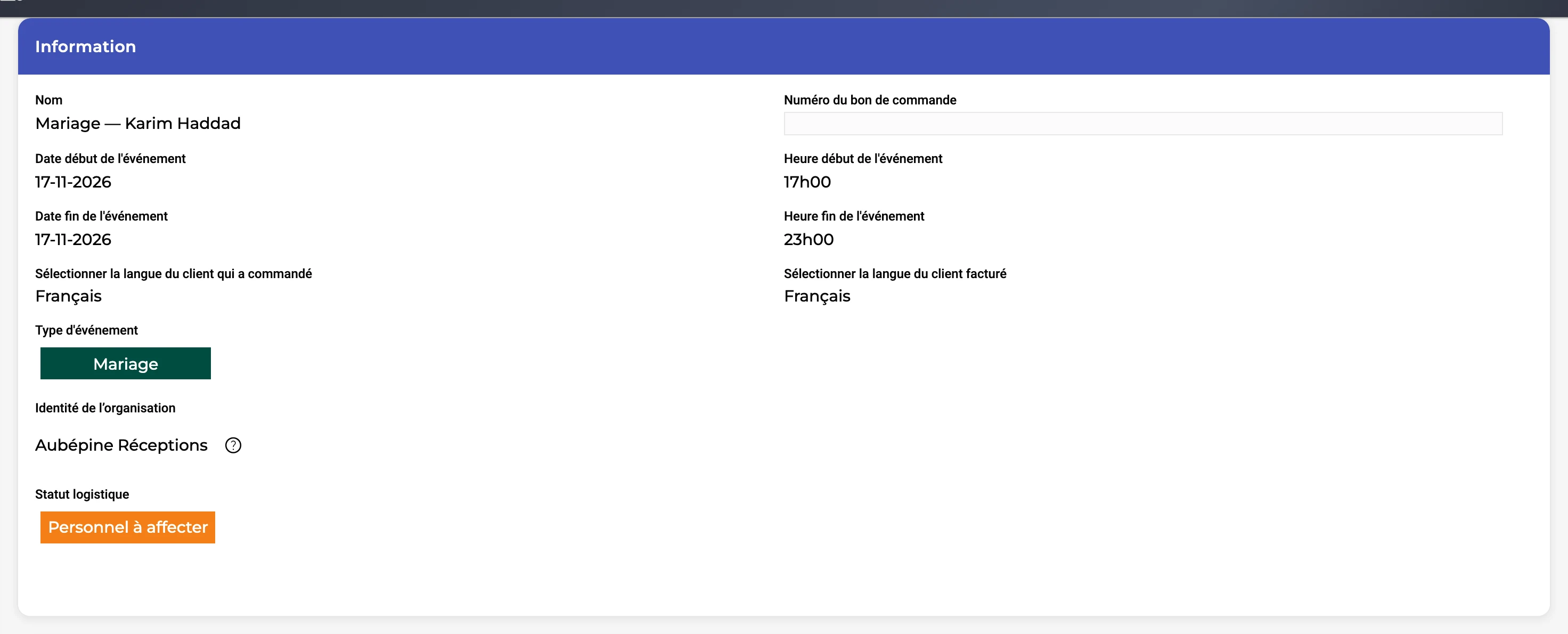
Task: Click the Information panel header
Action: (783, 46)
